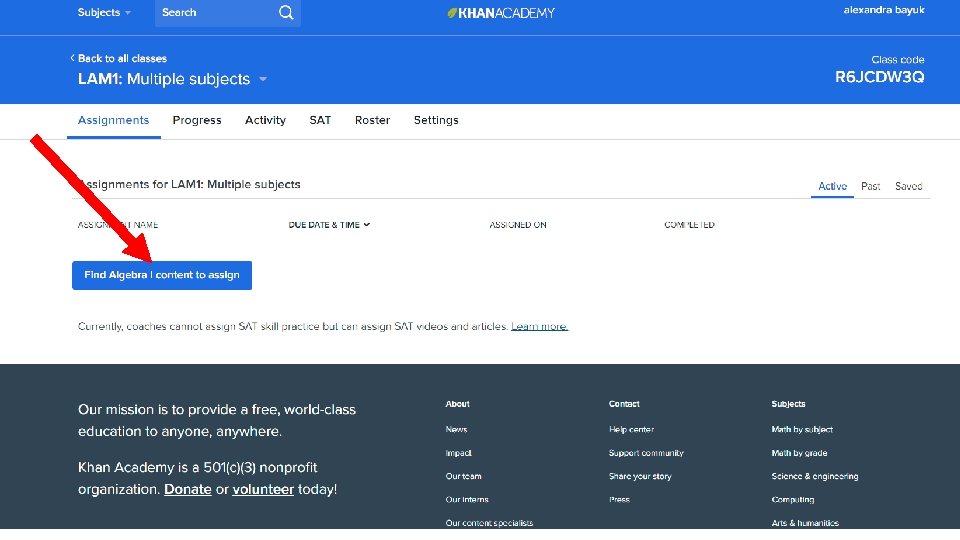Browse Arts & humanities link
The image size is (960, 540).
coord(805,523)
